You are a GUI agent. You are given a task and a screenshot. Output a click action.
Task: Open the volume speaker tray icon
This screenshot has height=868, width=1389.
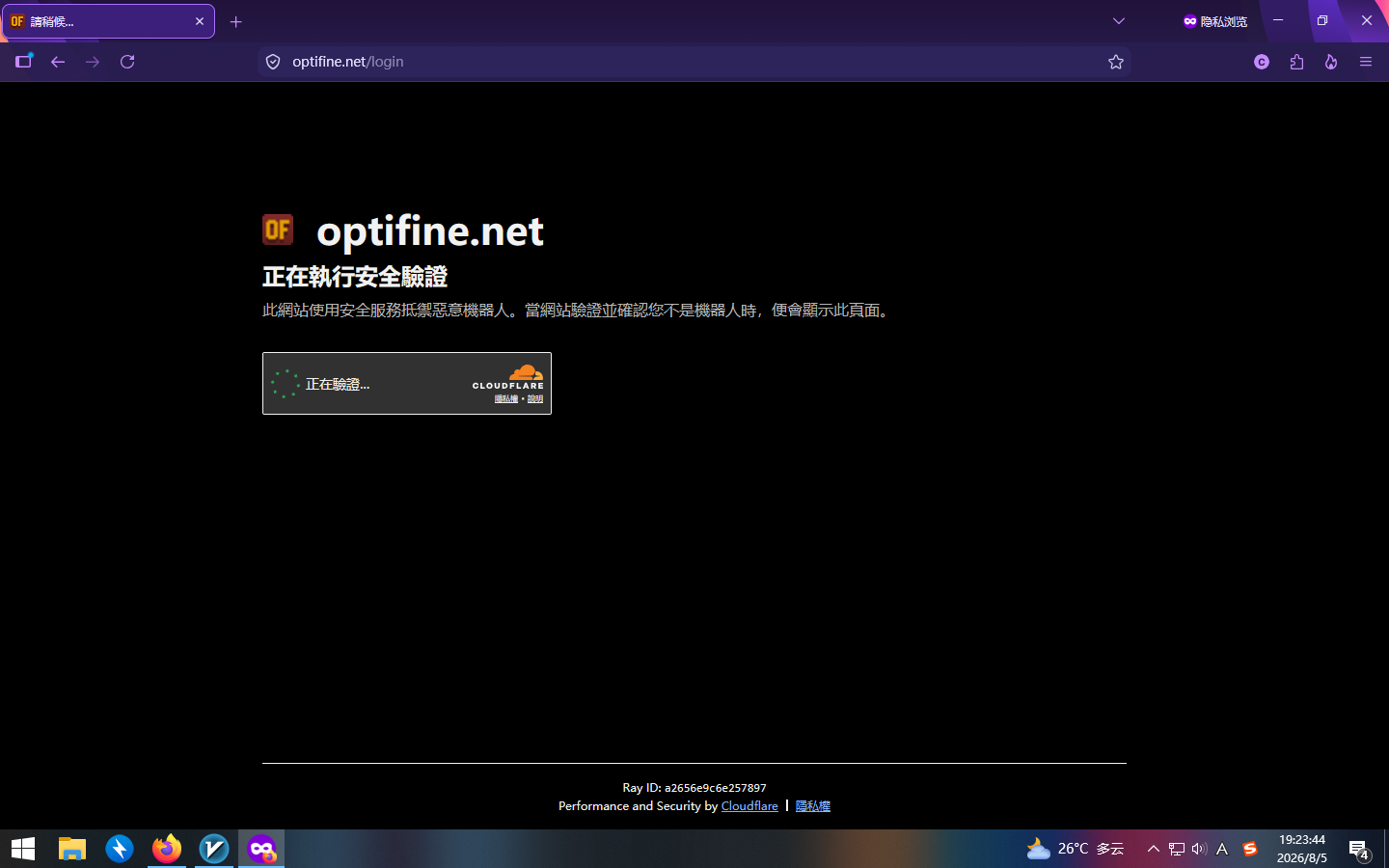tap(1199, 849)
